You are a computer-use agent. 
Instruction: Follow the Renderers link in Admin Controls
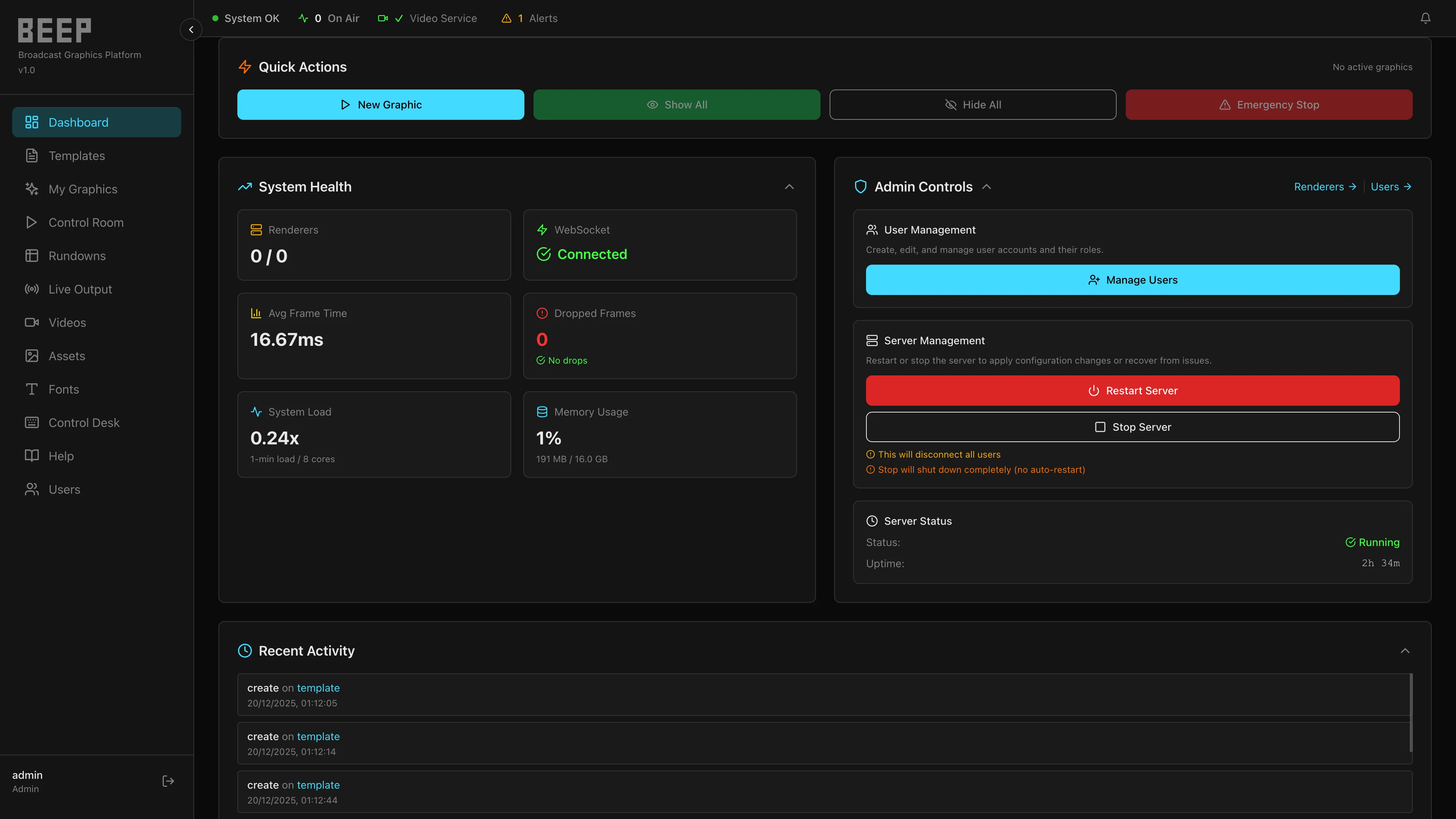coord(1325,187)
